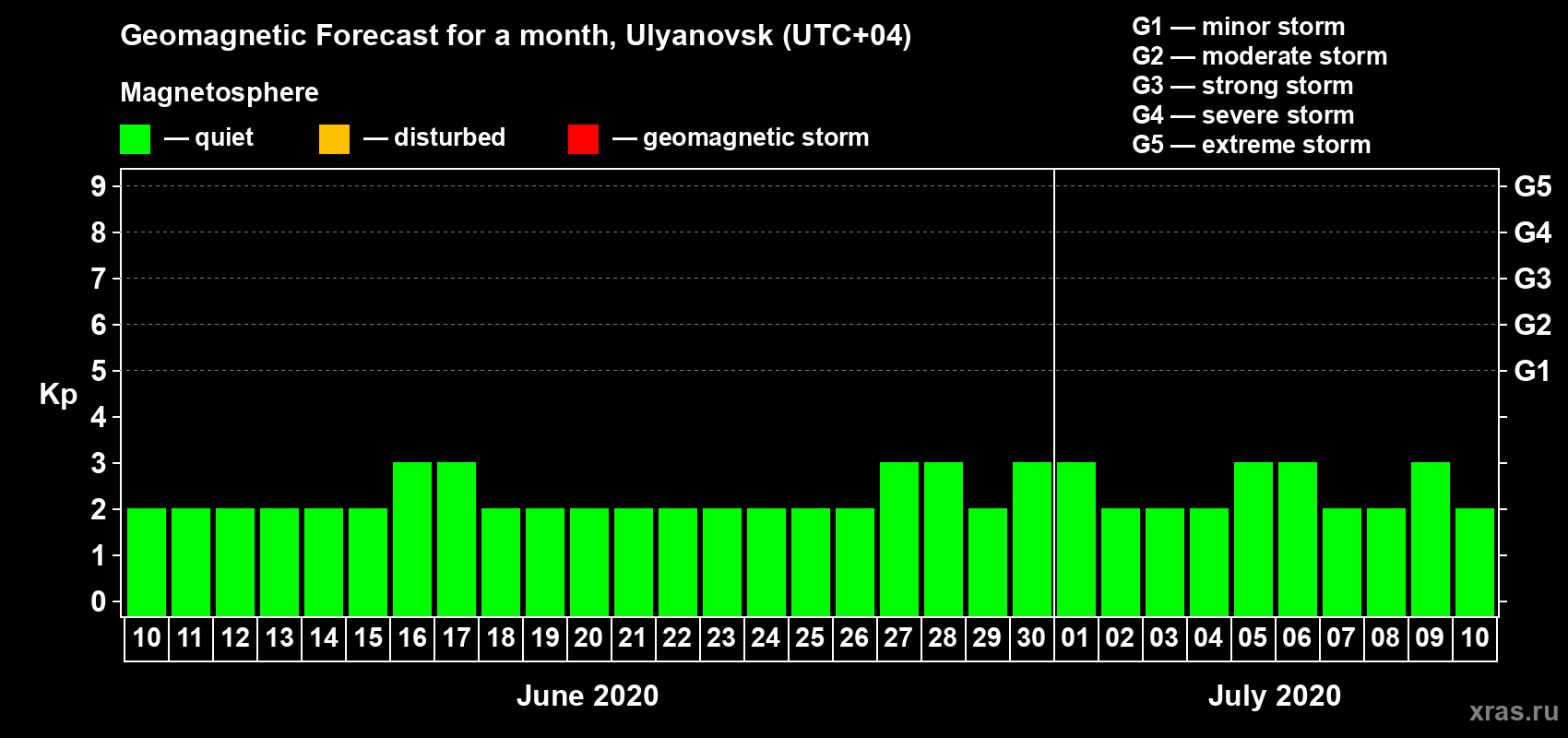
Task: Click the date label "07" under the chart
Action: [x=1341, y=638]
